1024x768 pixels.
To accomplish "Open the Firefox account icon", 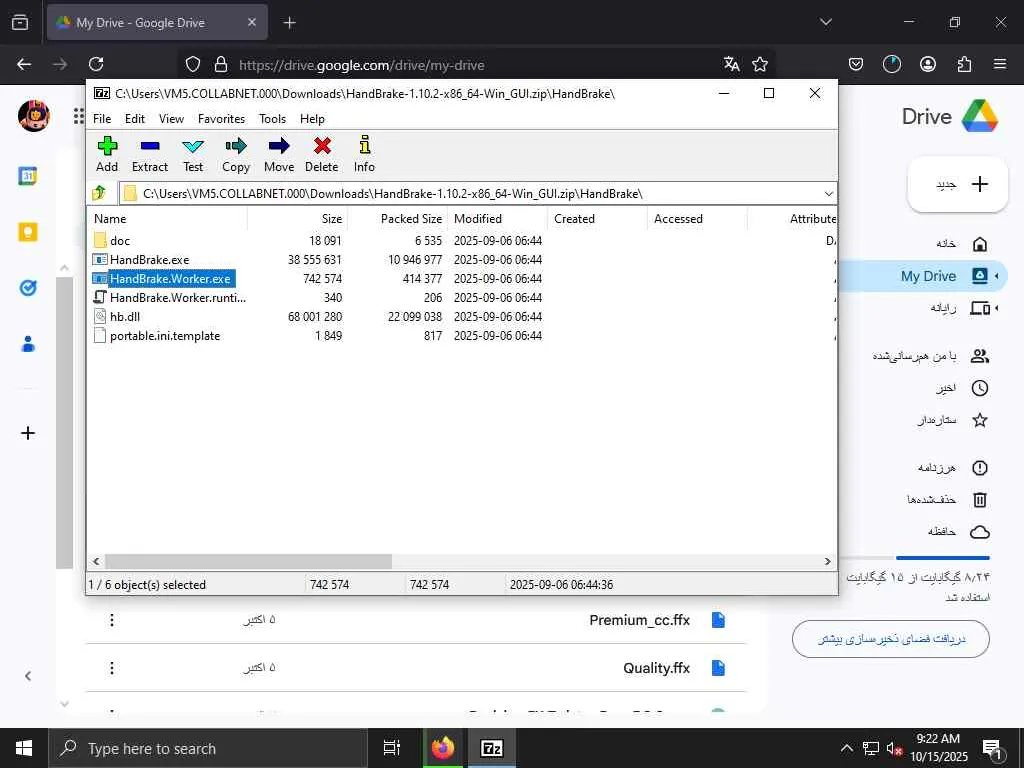I will tap(927, 64).
